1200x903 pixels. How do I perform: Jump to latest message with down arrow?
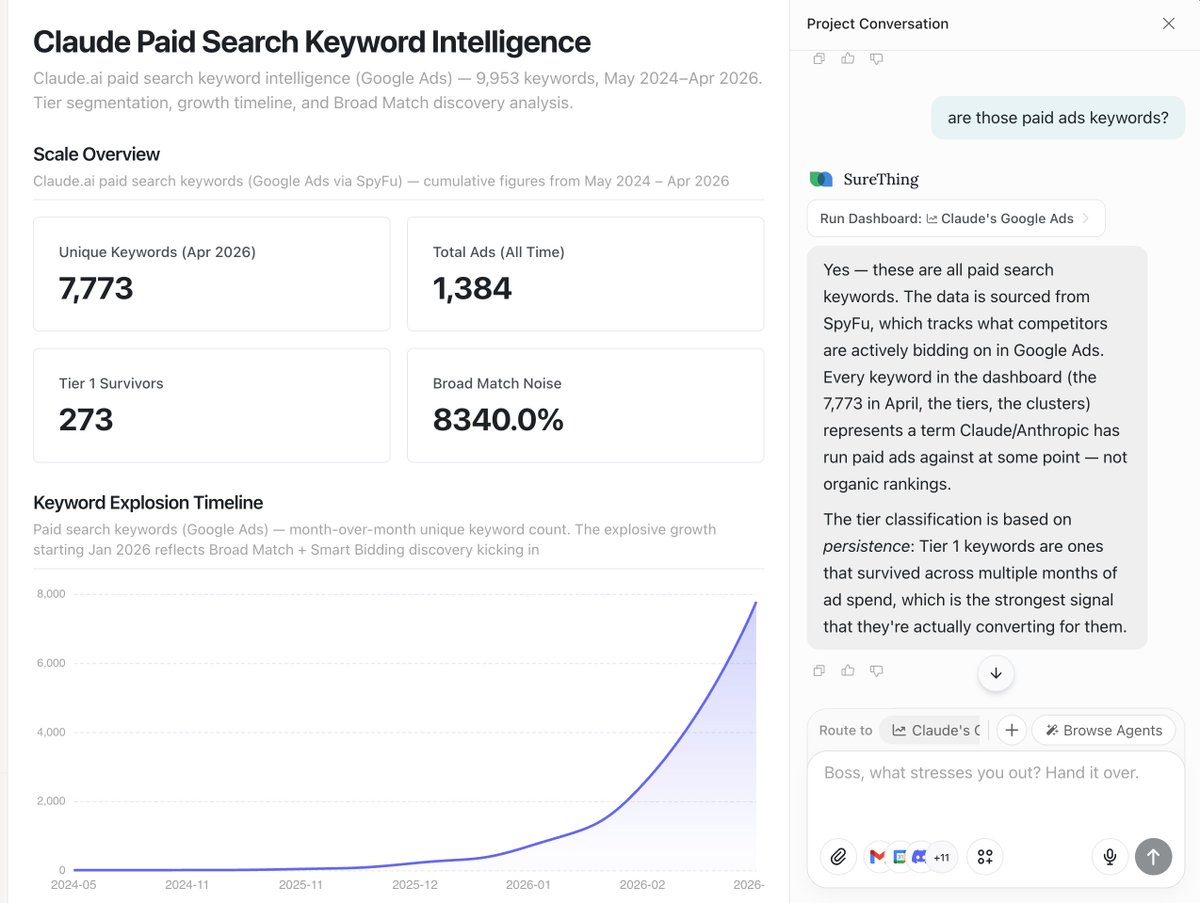[996, 673]
